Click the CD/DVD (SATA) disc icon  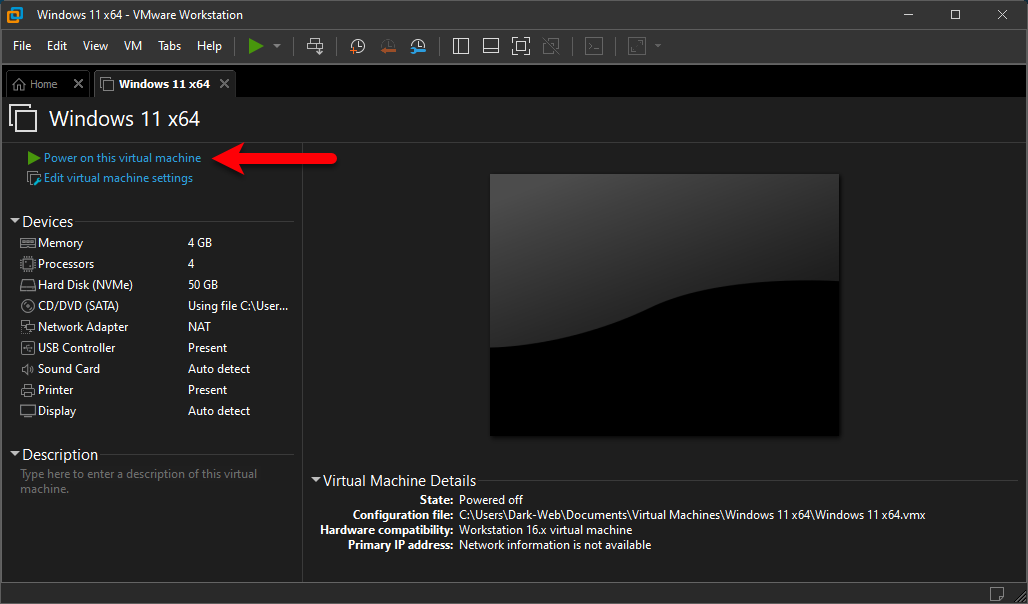pyautogui.click(x=28, y=306)
